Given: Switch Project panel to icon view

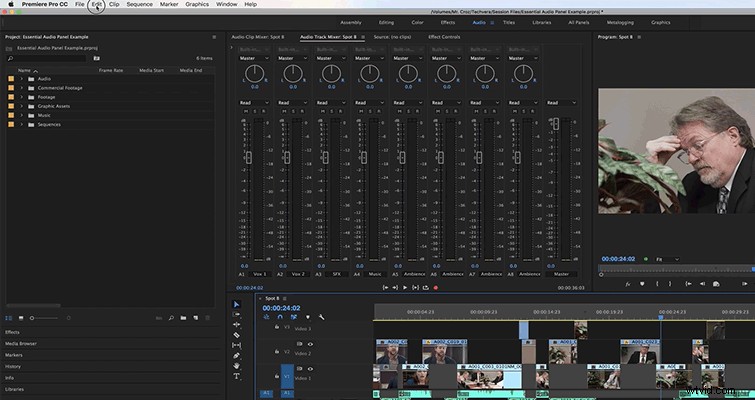Looking at the screenshot, I should pyautogui.click(x=21, y=318).
